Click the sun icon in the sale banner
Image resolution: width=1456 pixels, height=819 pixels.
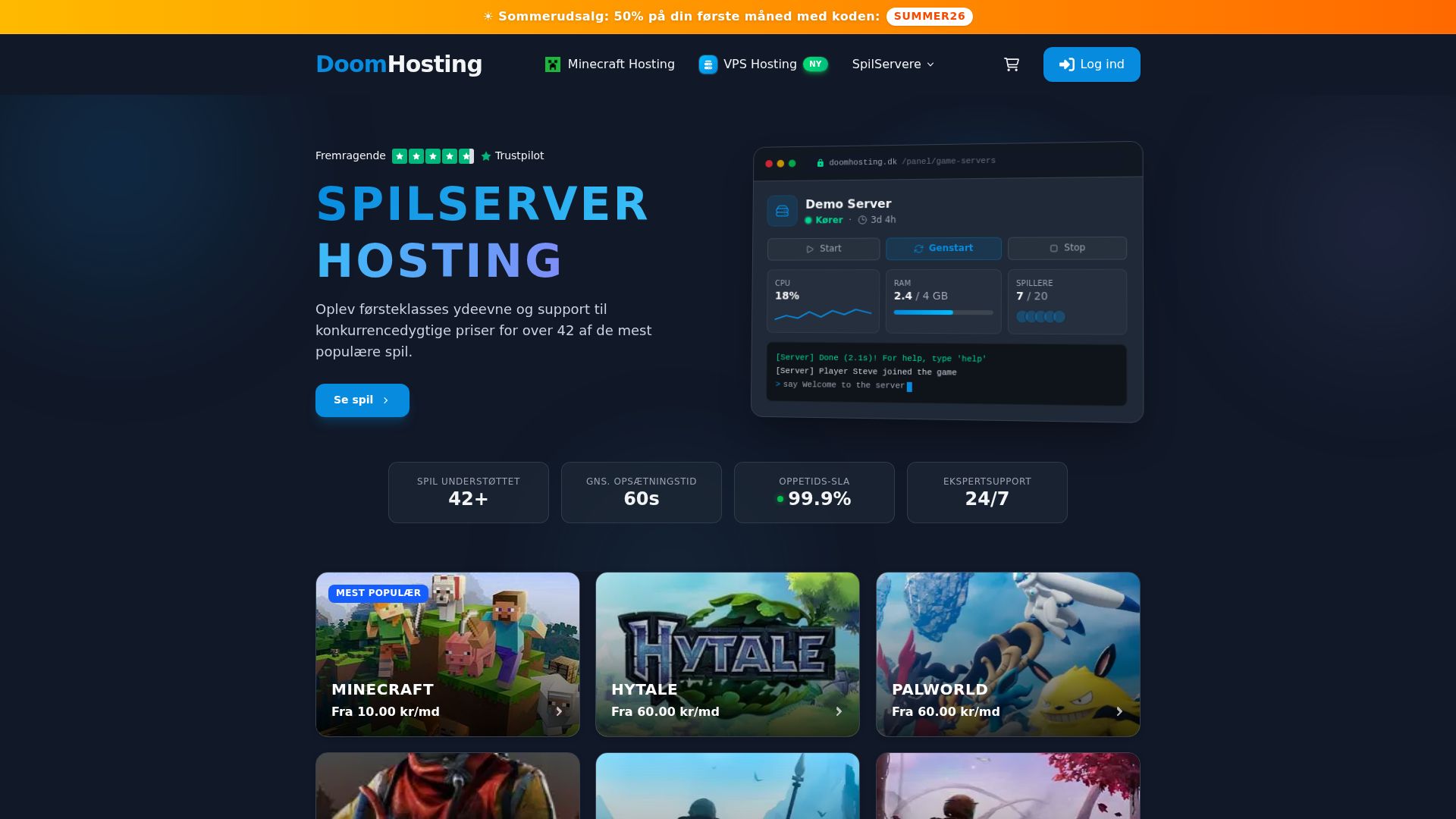point(488,17)
